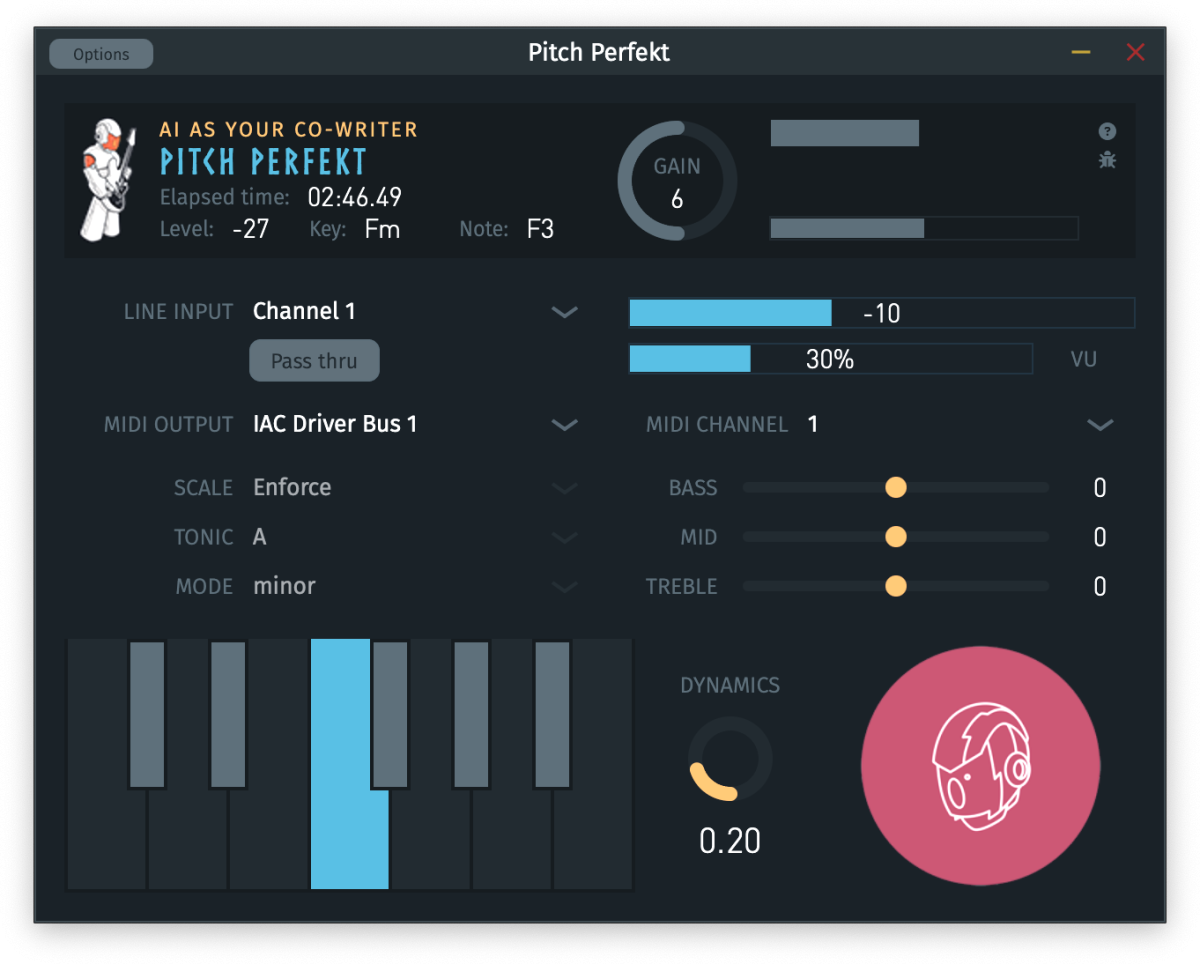Image resolution: width=1200 pixels, height=964 pixels.
Task: Click the large red robot head button
Action: (981, 765)
